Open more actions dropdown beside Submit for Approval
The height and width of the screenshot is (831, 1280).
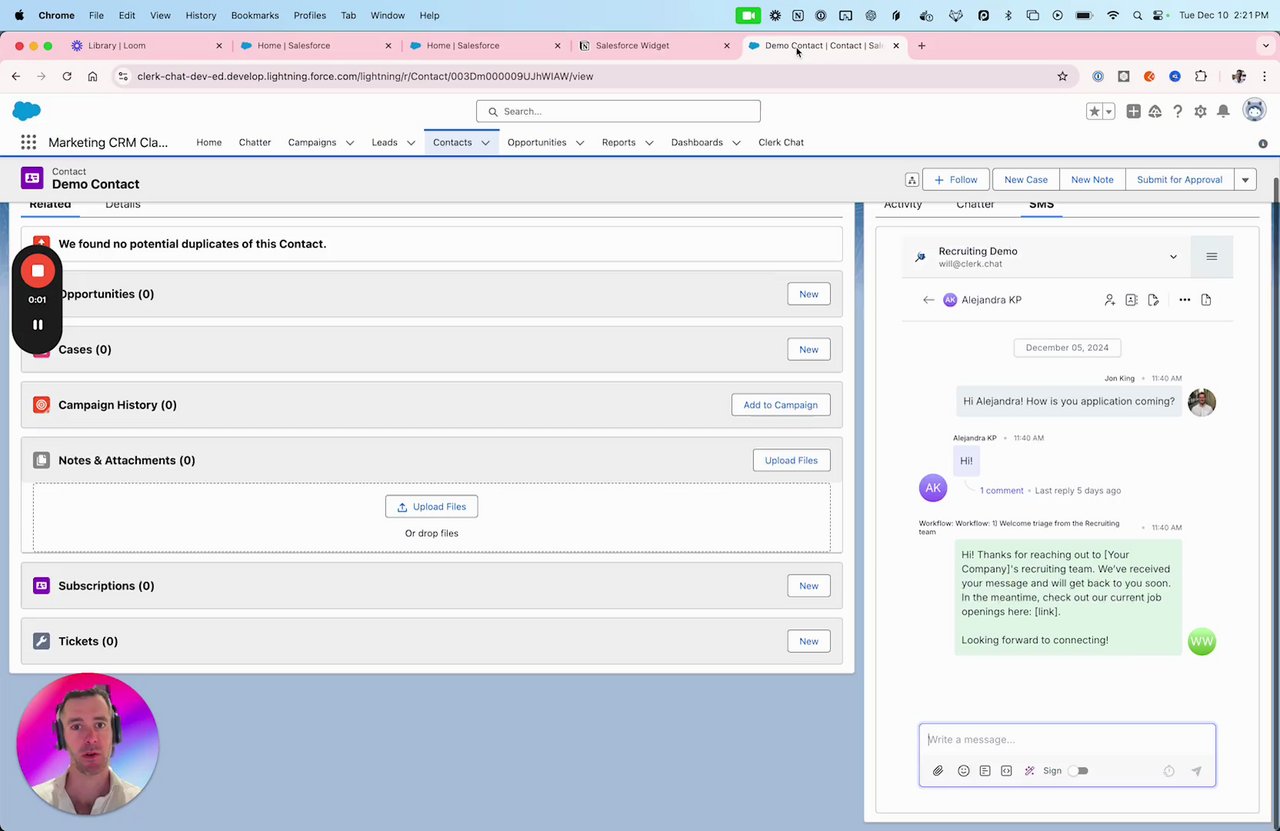[x=1245, y=180]
